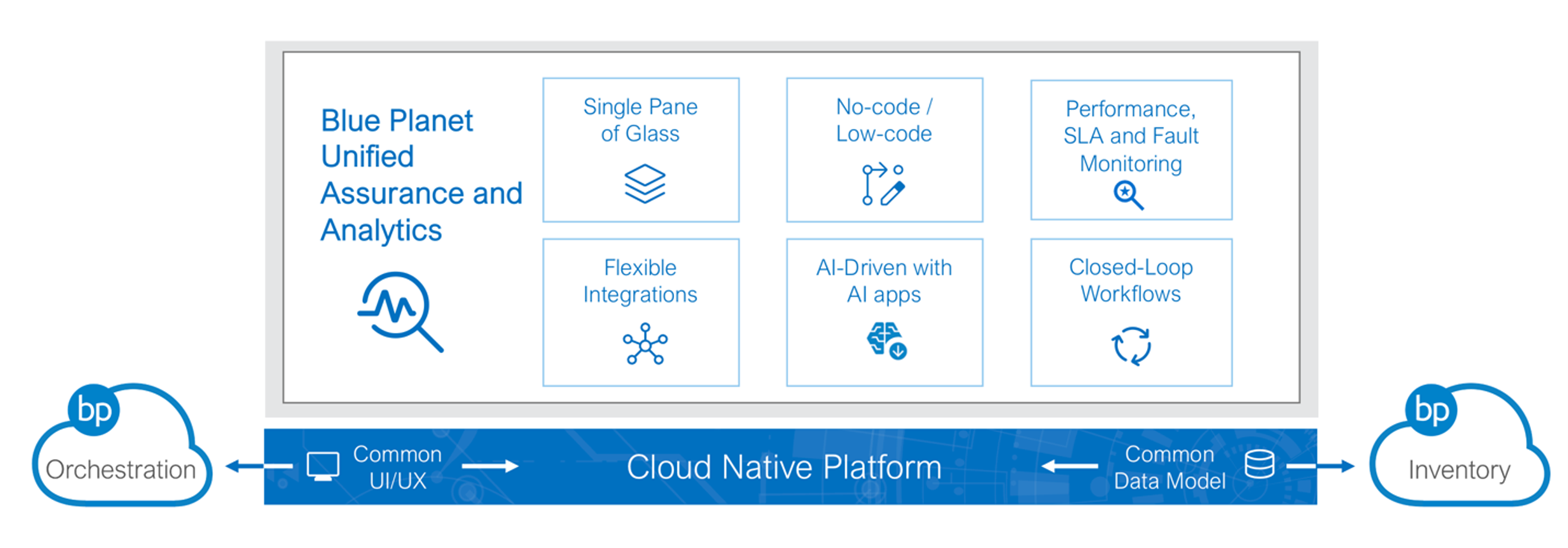Click the Common UI/UX label

point(398,467)
